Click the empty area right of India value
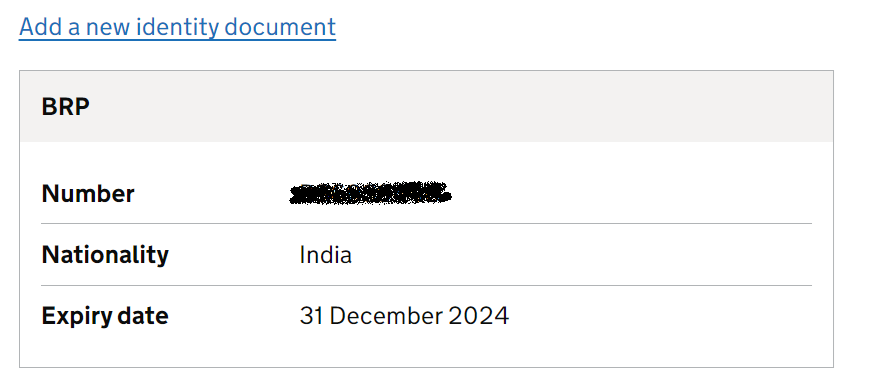The width and height of the screenshot is (880, 384). click(581, 254)
